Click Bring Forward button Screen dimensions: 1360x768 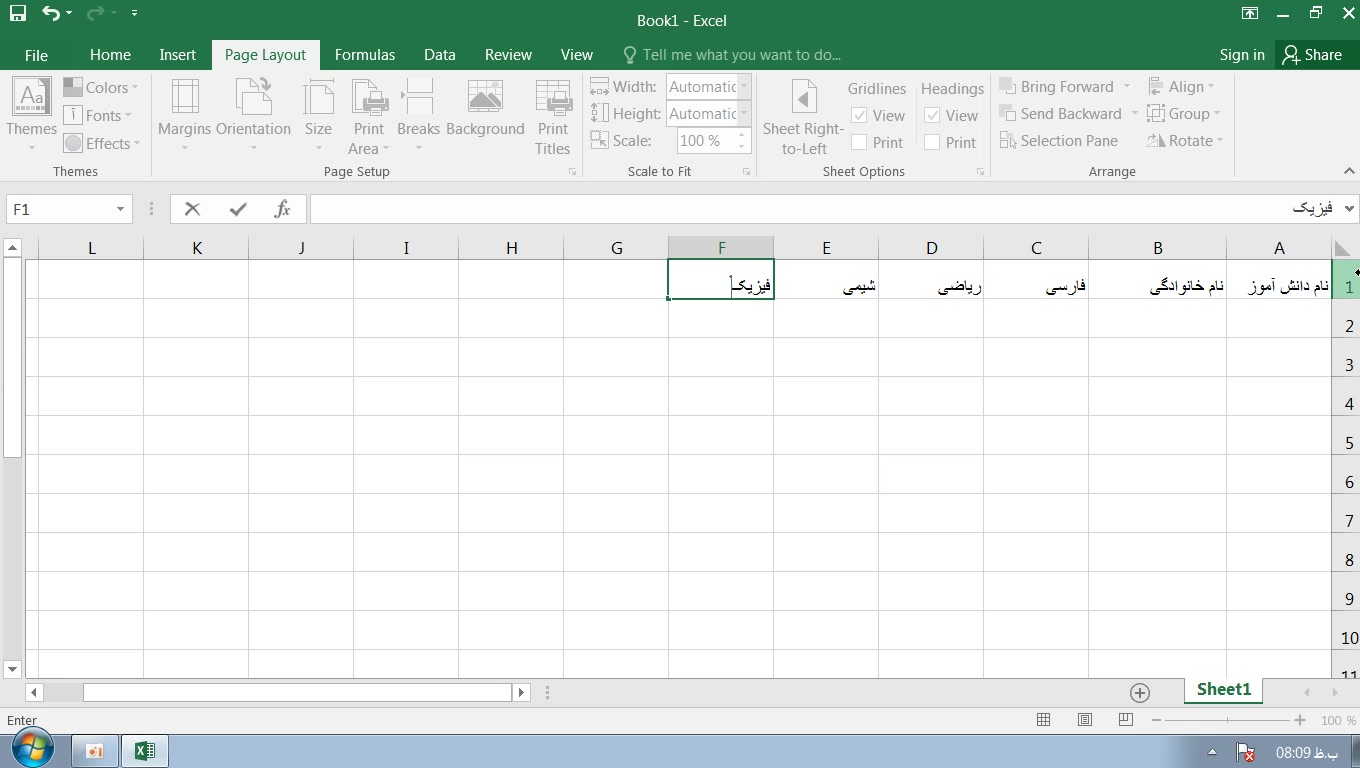coord(1056,87)
